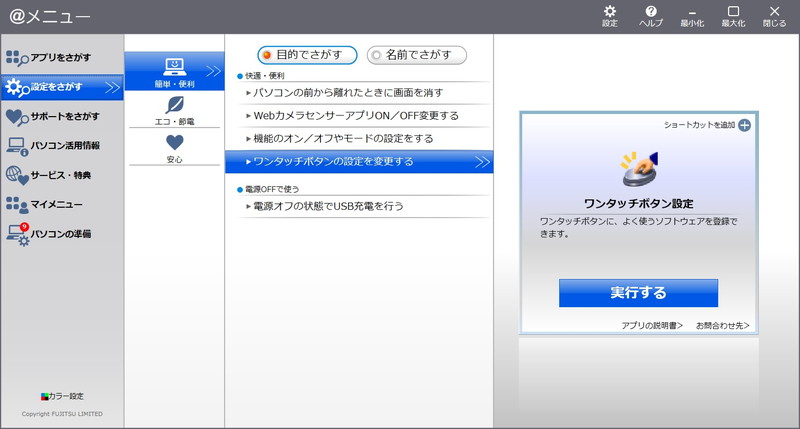
Task: Open サービス・特典 sidebar item
Action: point(61,175)
